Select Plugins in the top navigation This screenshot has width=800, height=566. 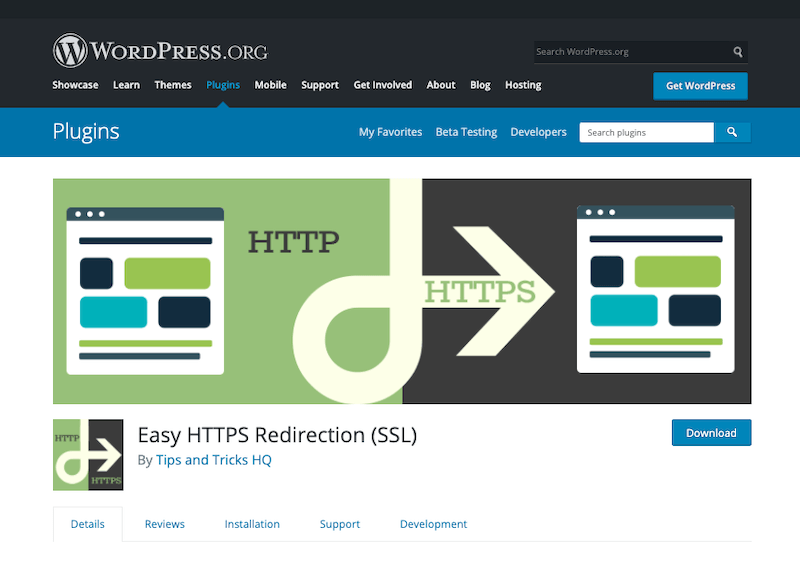[223, 85]
